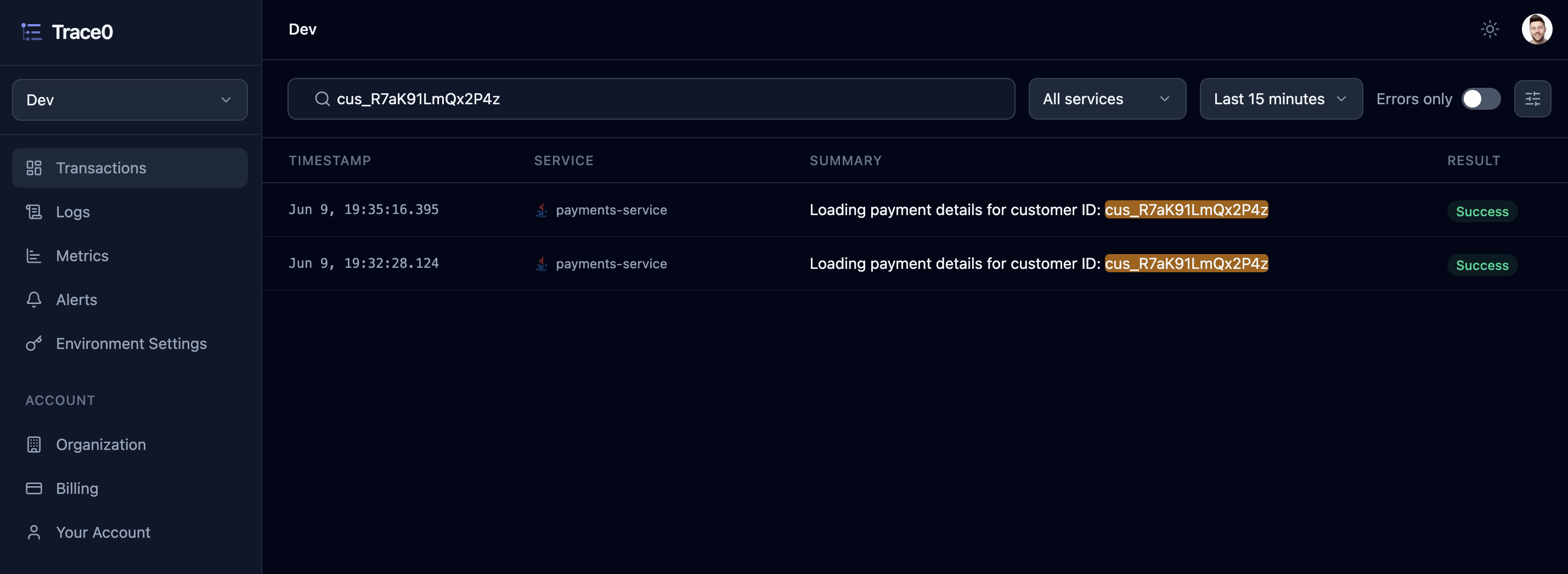Click the Dev page title in header
Viewport: 1568px width, 574px height.
[302, 29]
